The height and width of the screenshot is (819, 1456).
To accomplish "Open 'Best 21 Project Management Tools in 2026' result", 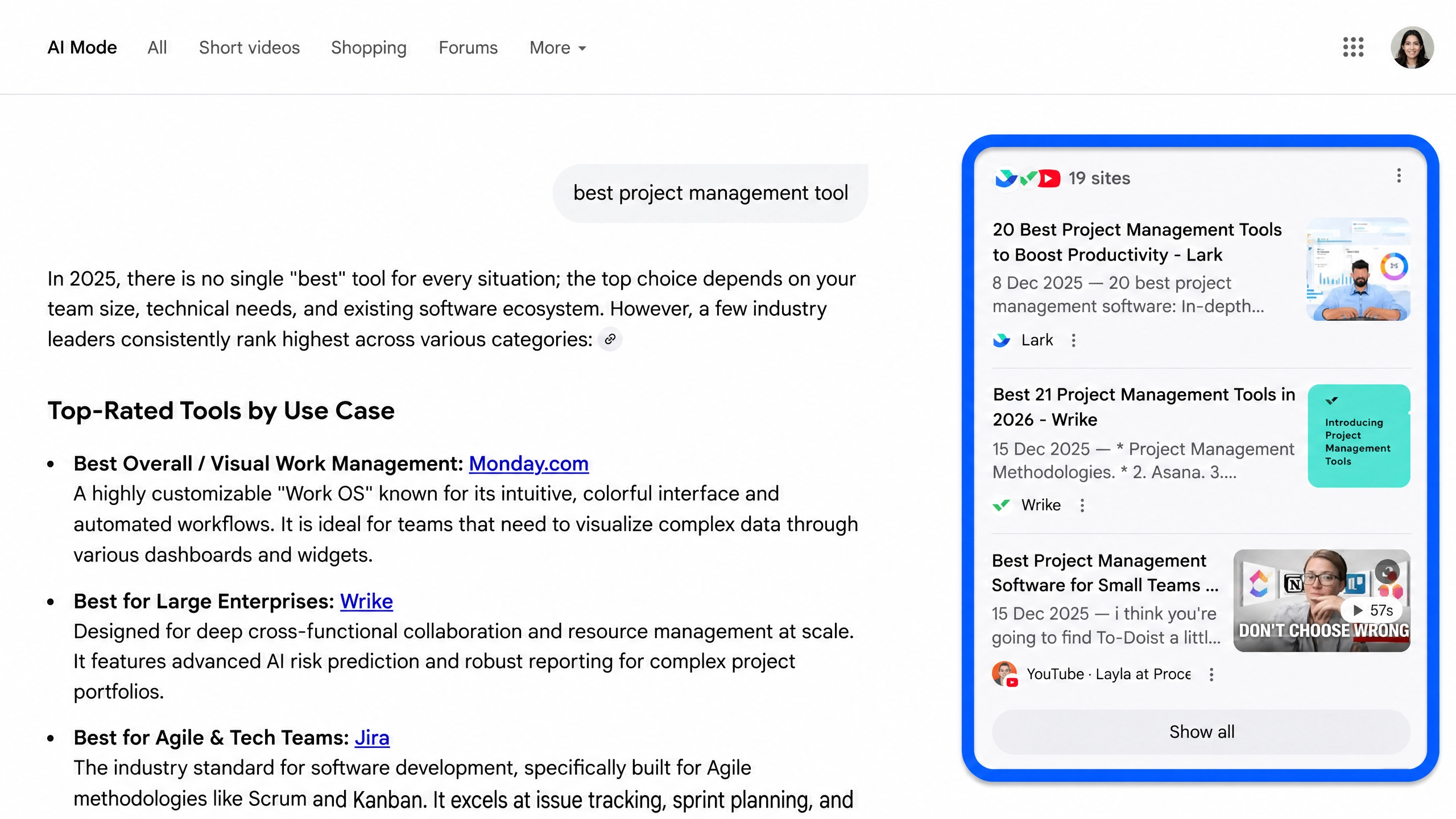I will (x=1144, y=407).
